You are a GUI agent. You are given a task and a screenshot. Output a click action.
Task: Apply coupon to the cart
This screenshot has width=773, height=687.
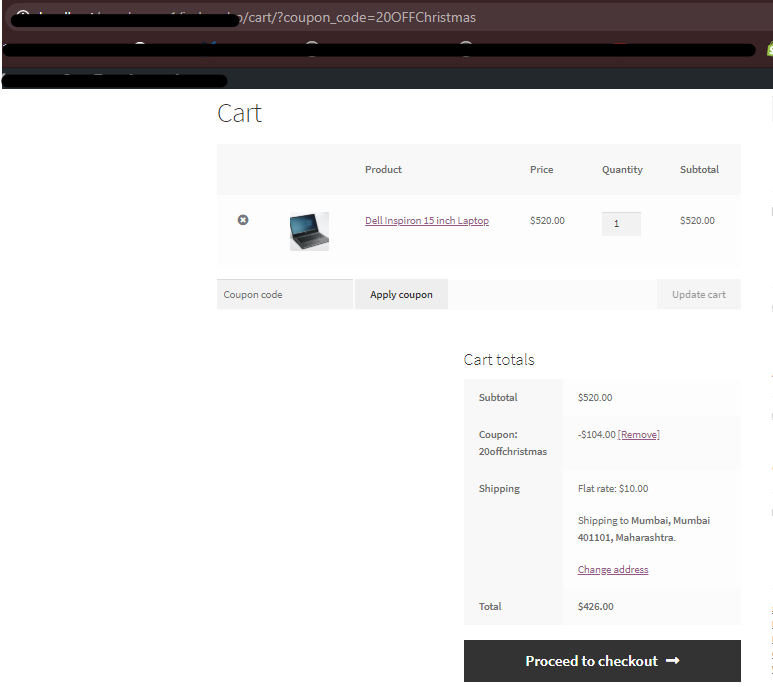(401, 294)
